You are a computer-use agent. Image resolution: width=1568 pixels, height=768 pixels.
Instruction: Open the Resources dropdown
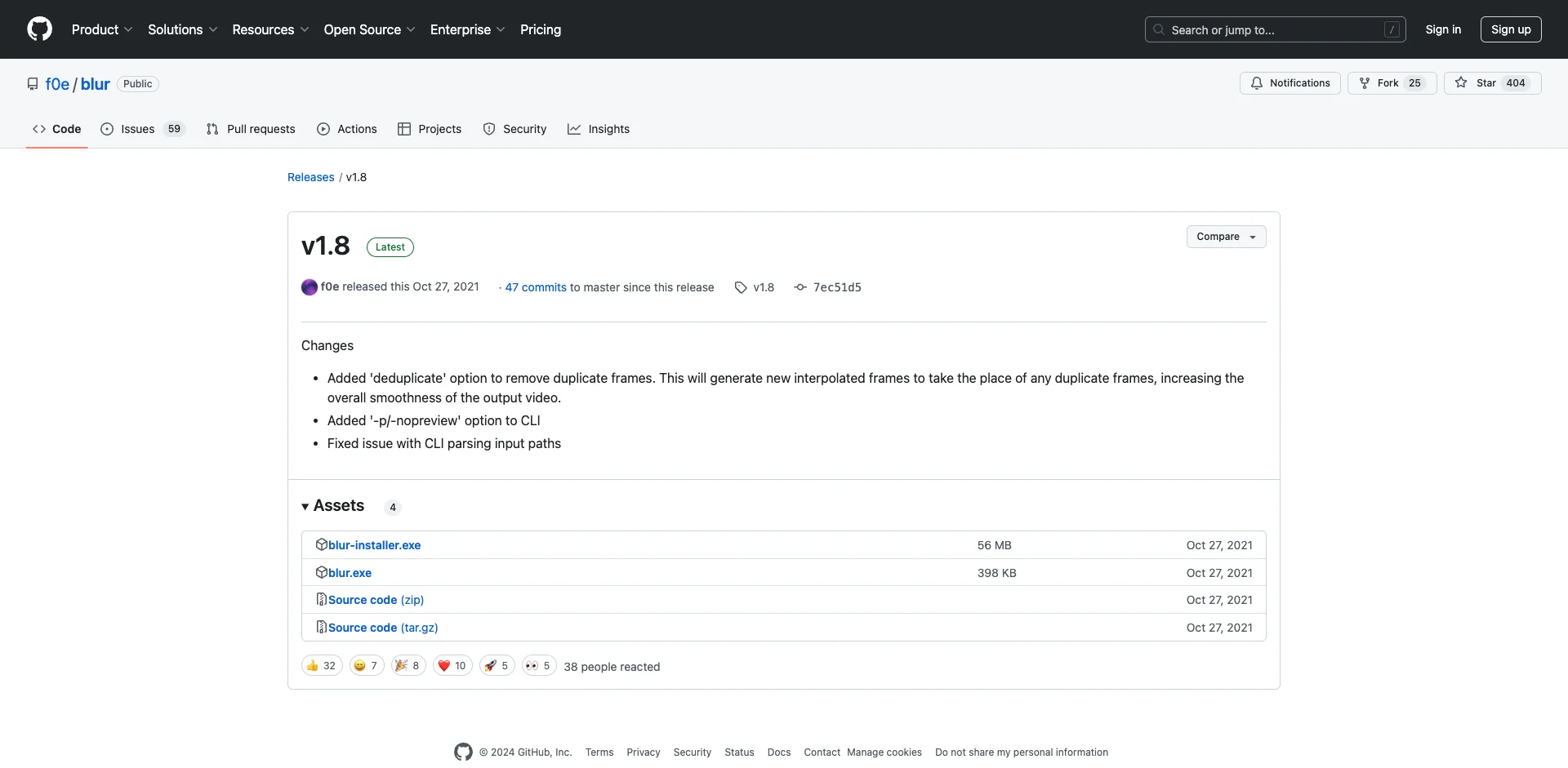[270, 29]
